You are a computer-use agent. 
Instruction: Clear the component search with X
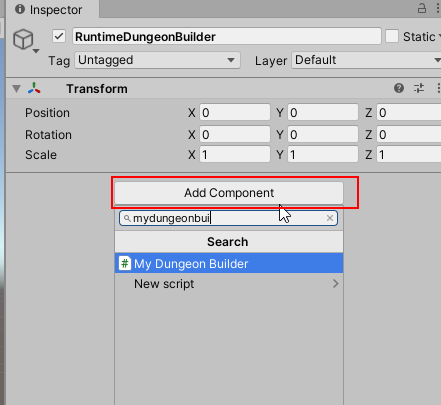(330, 218)
